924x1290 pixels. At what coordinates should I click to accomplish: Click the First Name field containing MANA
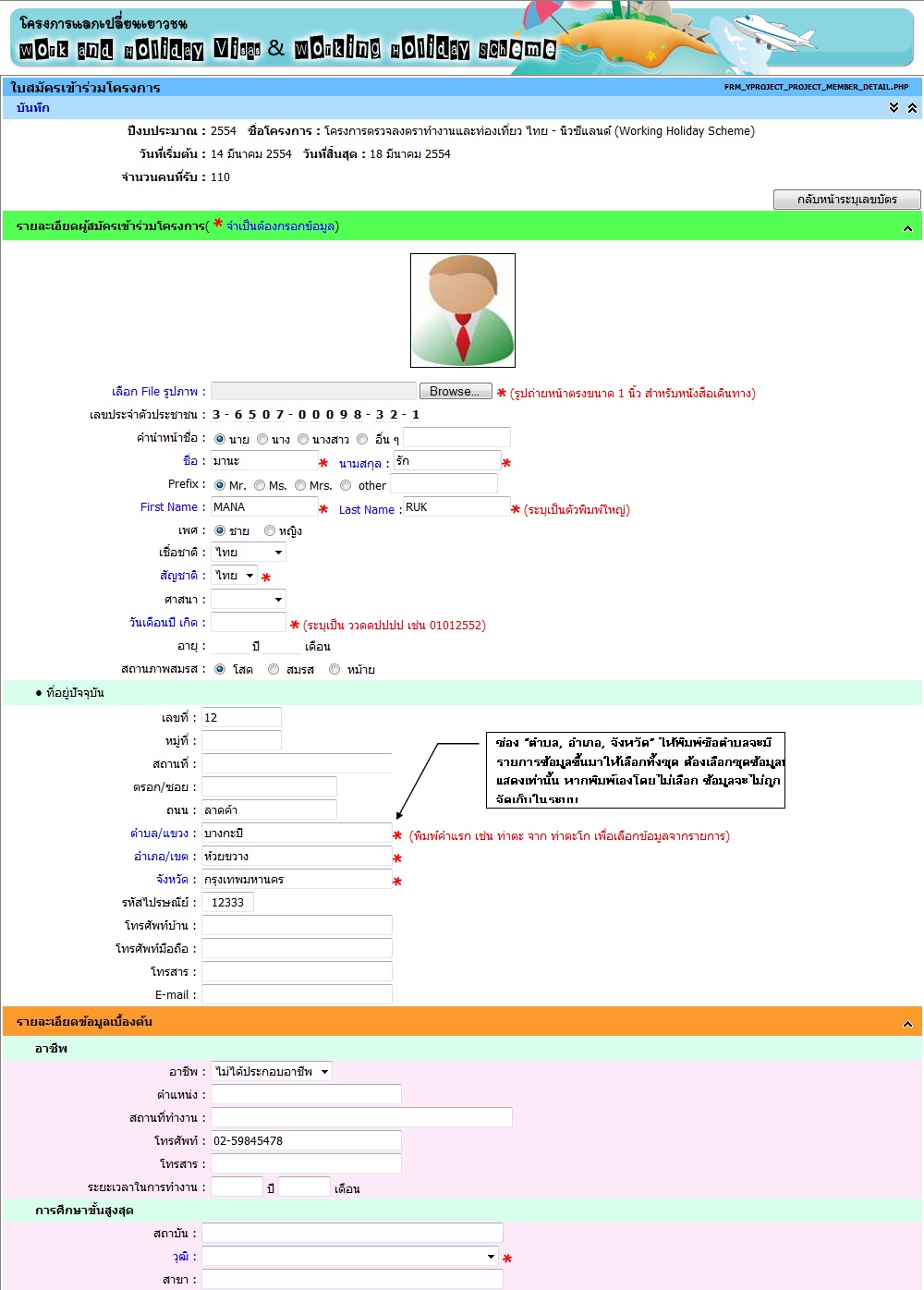[x=264, y=506]
